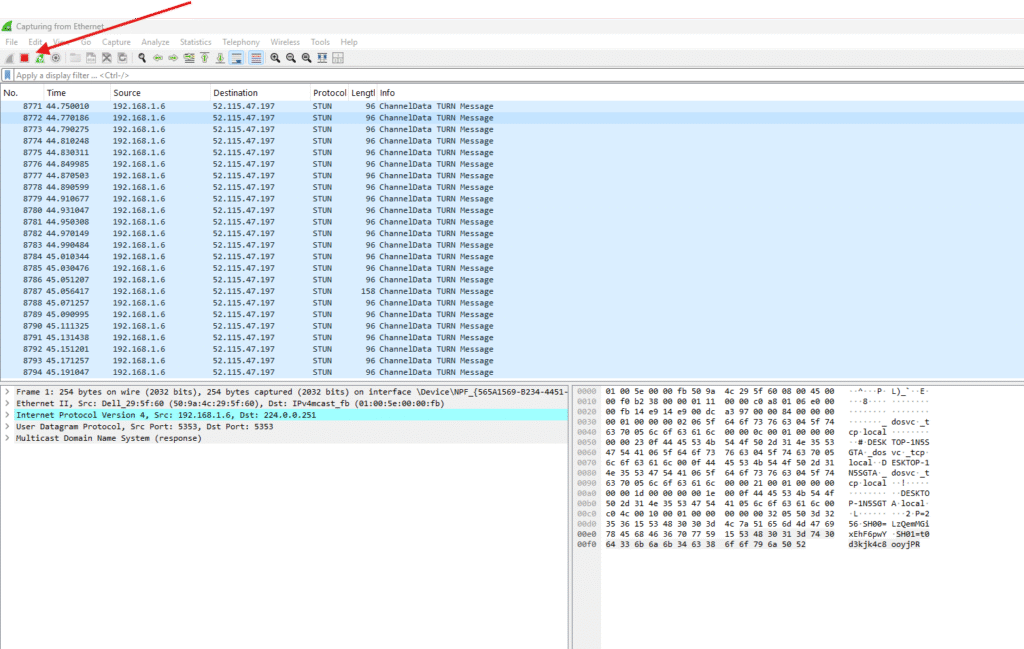Screen dimensions: 1024x649
Task: Toggle packet colorization rules
Action: point(256,58)
